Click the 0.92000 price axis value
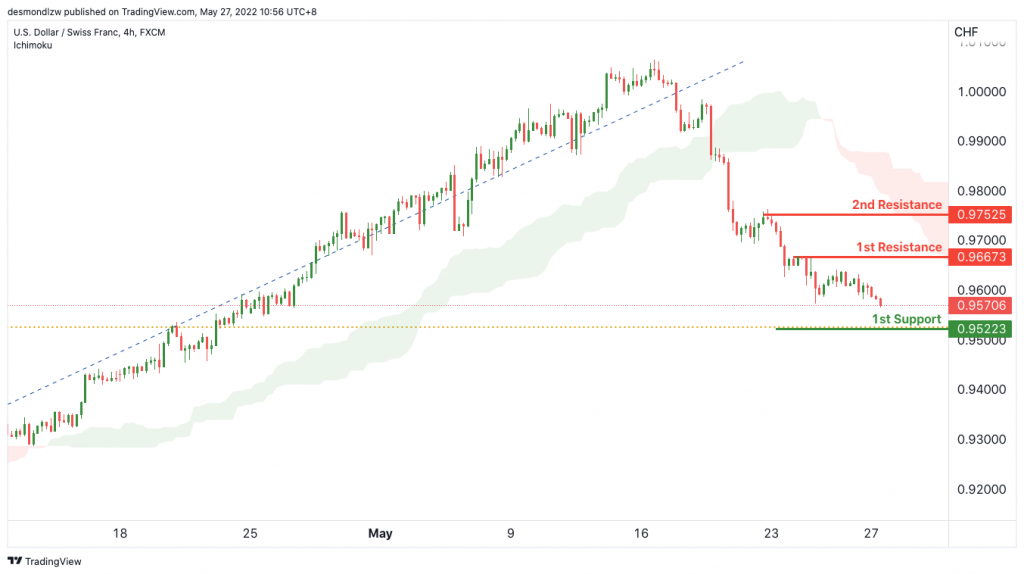 982,489
